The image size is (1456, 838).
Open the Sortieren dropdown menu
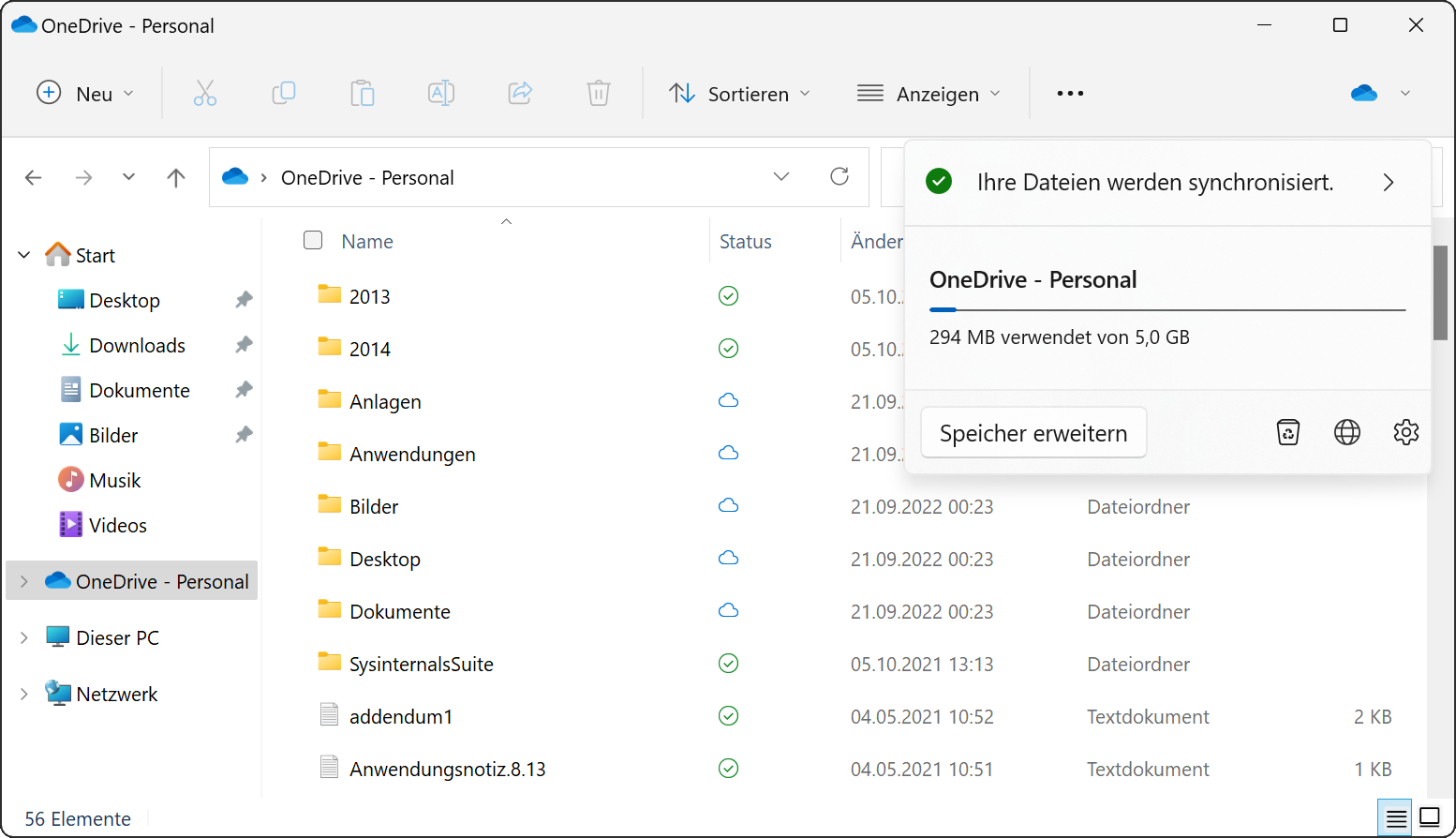(739, 94)
